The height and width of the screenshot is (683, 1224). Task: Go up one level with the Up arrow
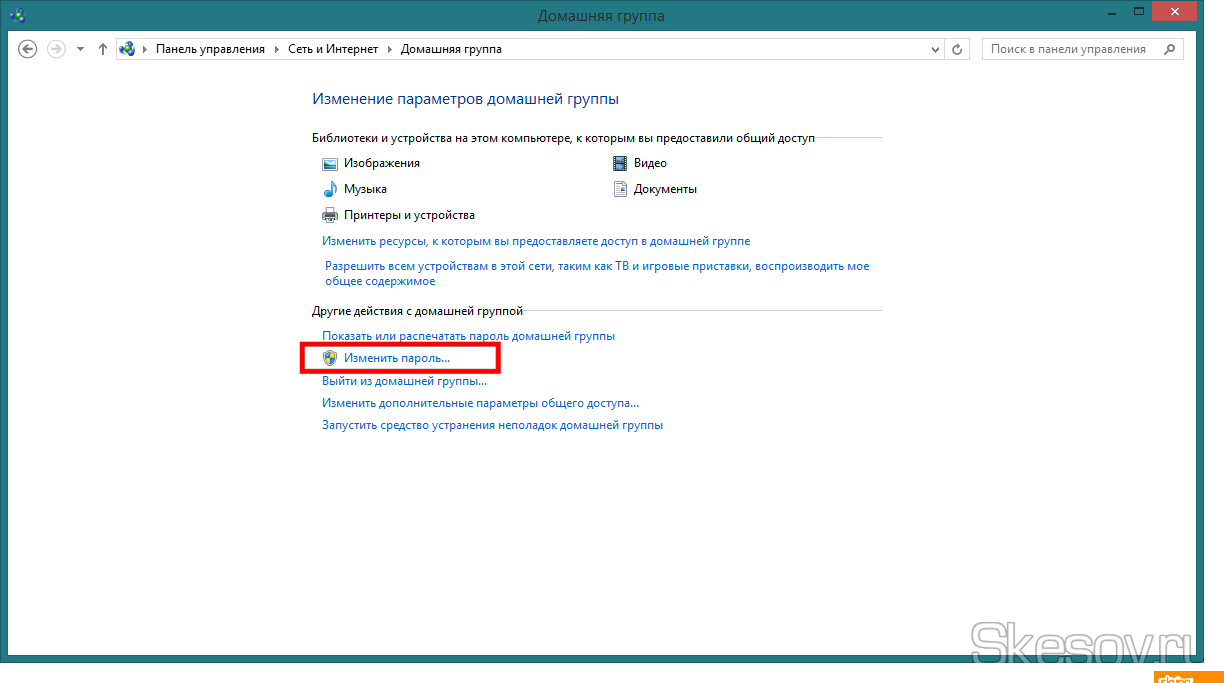[102, 49]
